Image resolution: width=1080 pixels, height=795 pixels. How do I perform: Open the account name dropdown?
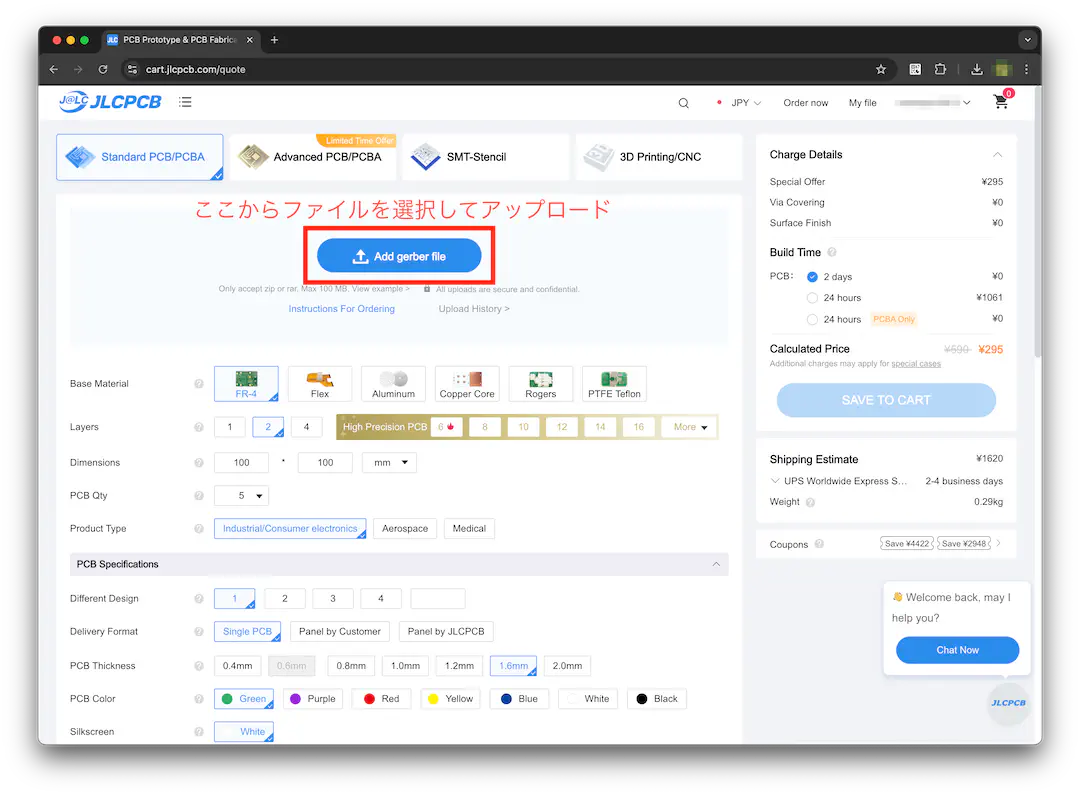933,103
